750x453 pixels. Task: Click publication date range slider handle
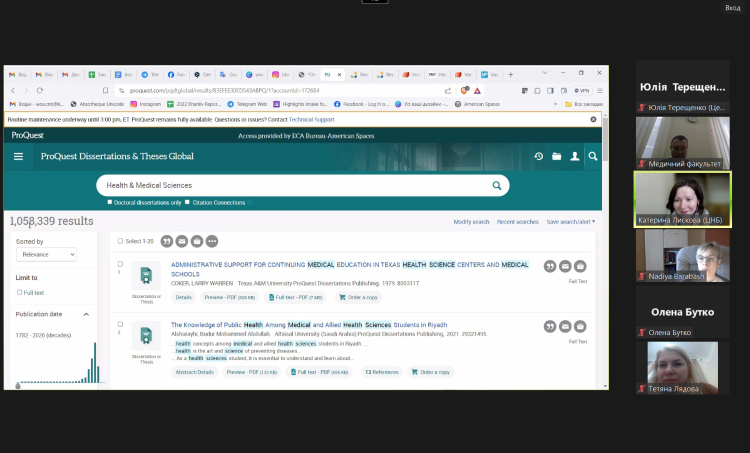click(18, 386)
